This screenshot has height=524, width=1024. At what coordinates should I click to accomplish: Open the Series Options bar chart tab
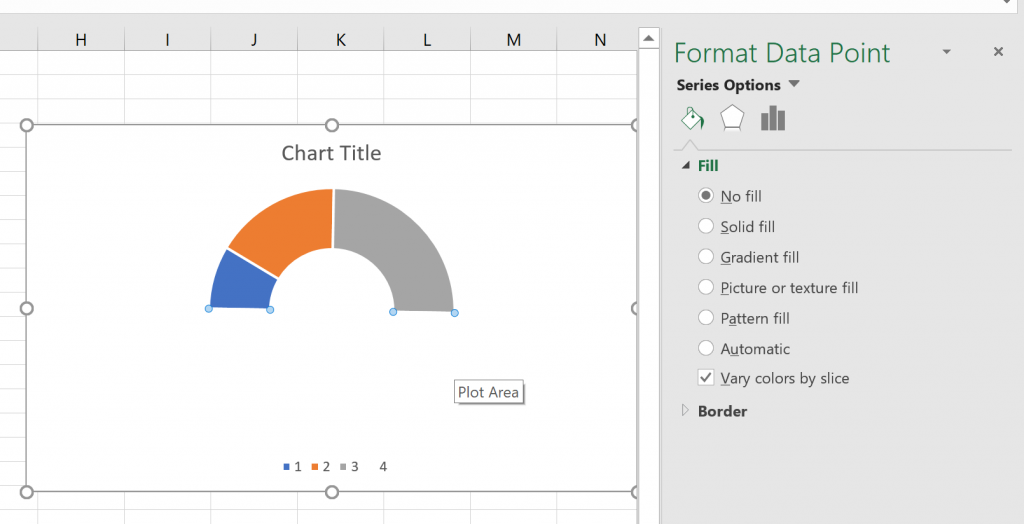click(x=772, y=119)
